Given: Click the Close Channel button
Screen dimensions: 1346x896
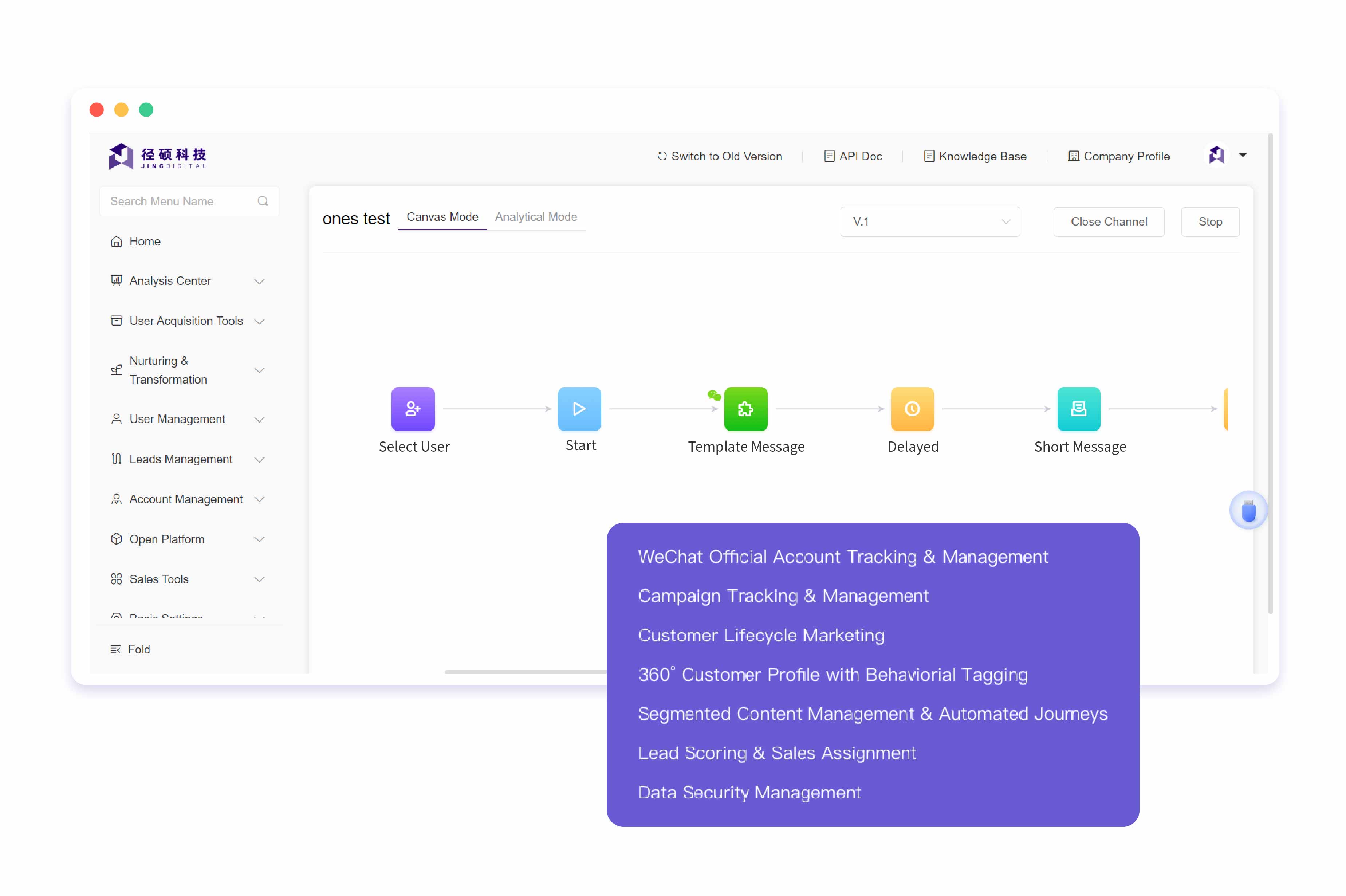Looking at the screenshot, I should pyautogui.click(x=1108, y=222).
